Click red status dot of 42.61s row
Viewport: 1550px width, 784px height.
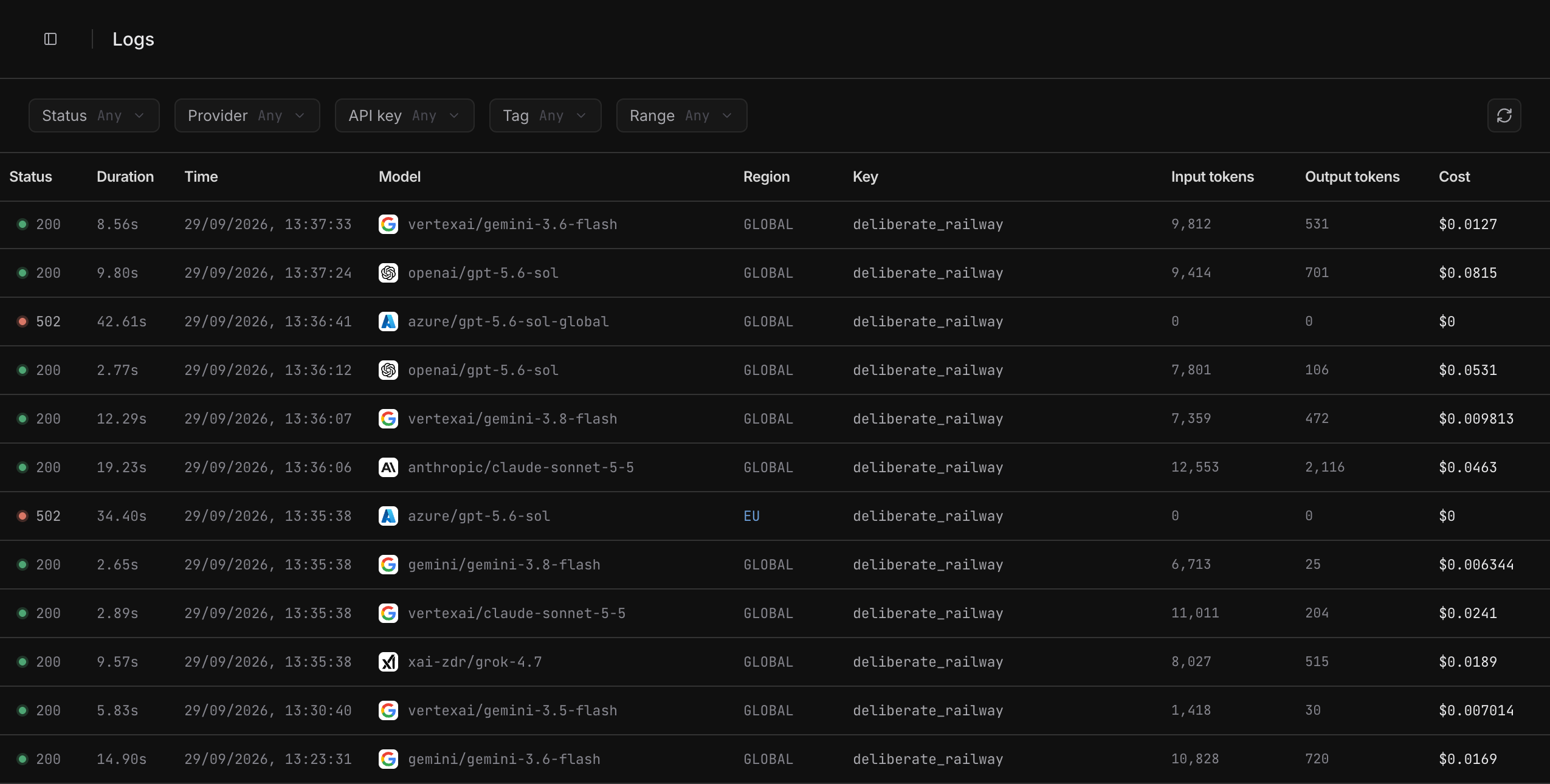pyautogui.click(x=22, y=322)
